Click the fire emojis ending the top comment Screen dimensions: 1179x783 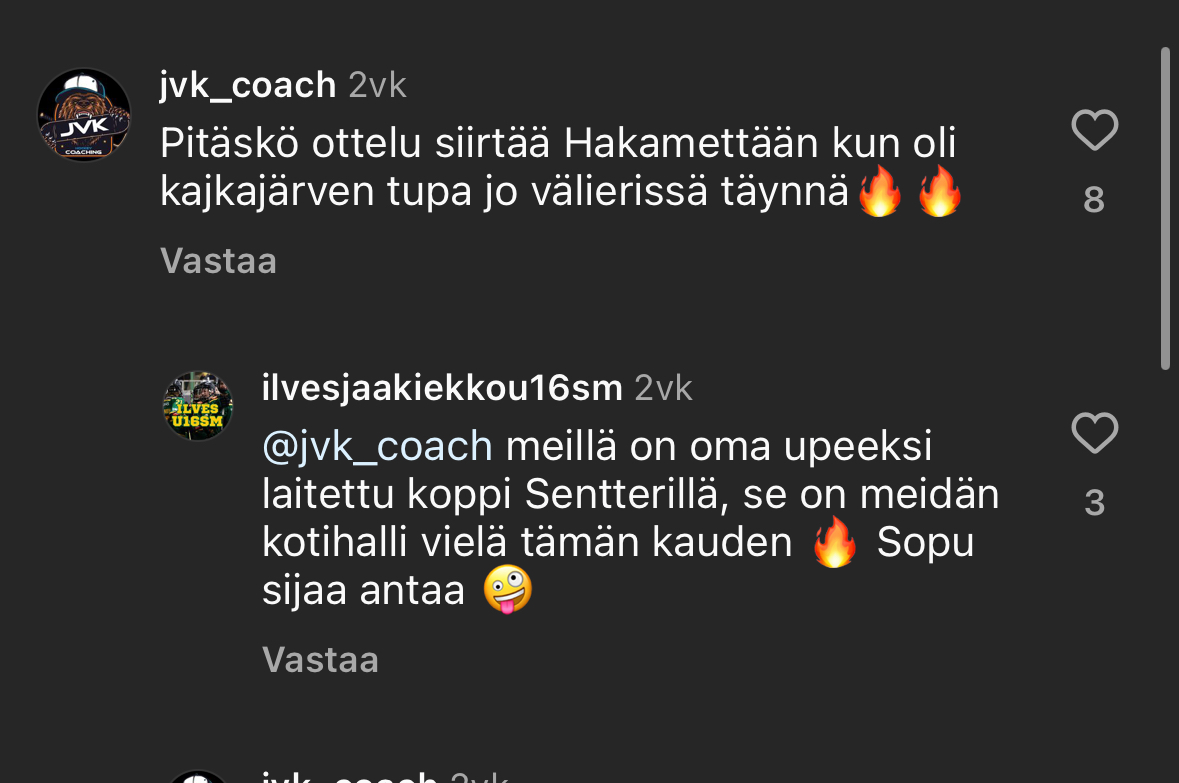point(910,192)
